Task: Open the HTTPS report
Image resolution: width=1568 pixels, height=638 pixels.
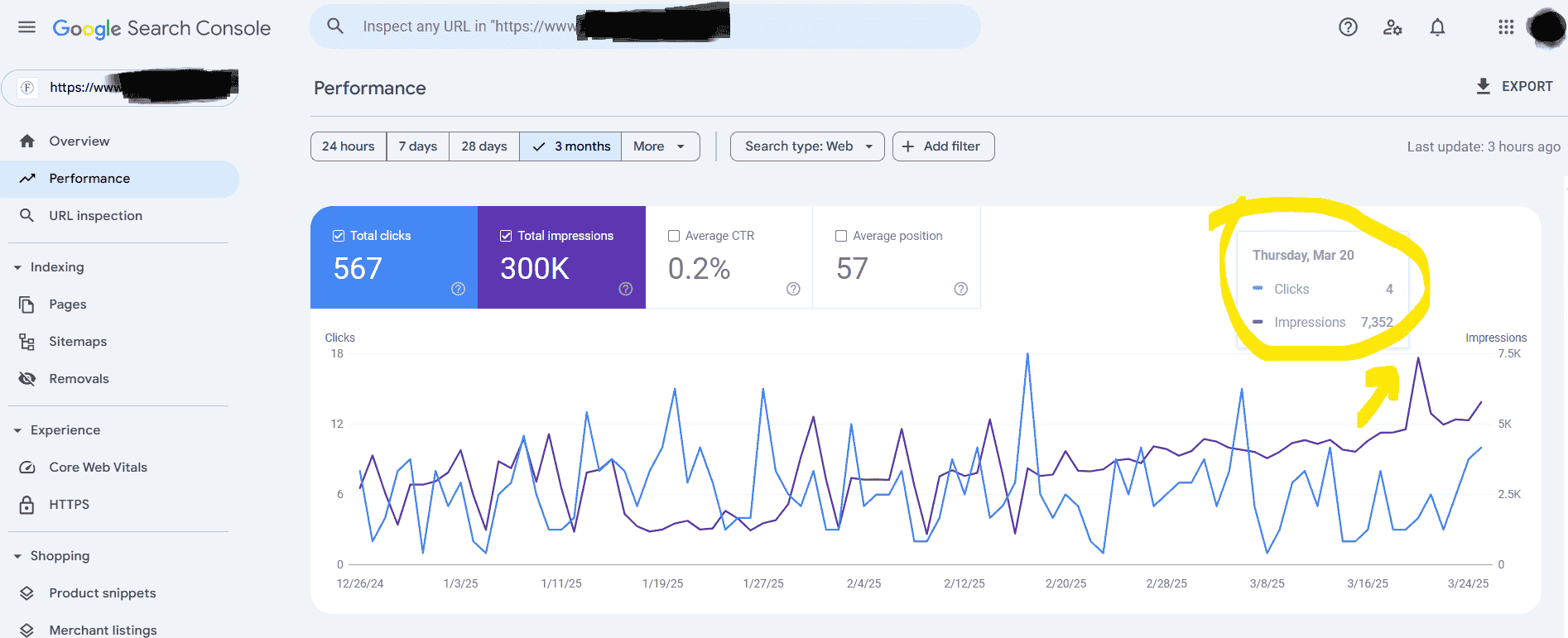Action: point(119,505)
